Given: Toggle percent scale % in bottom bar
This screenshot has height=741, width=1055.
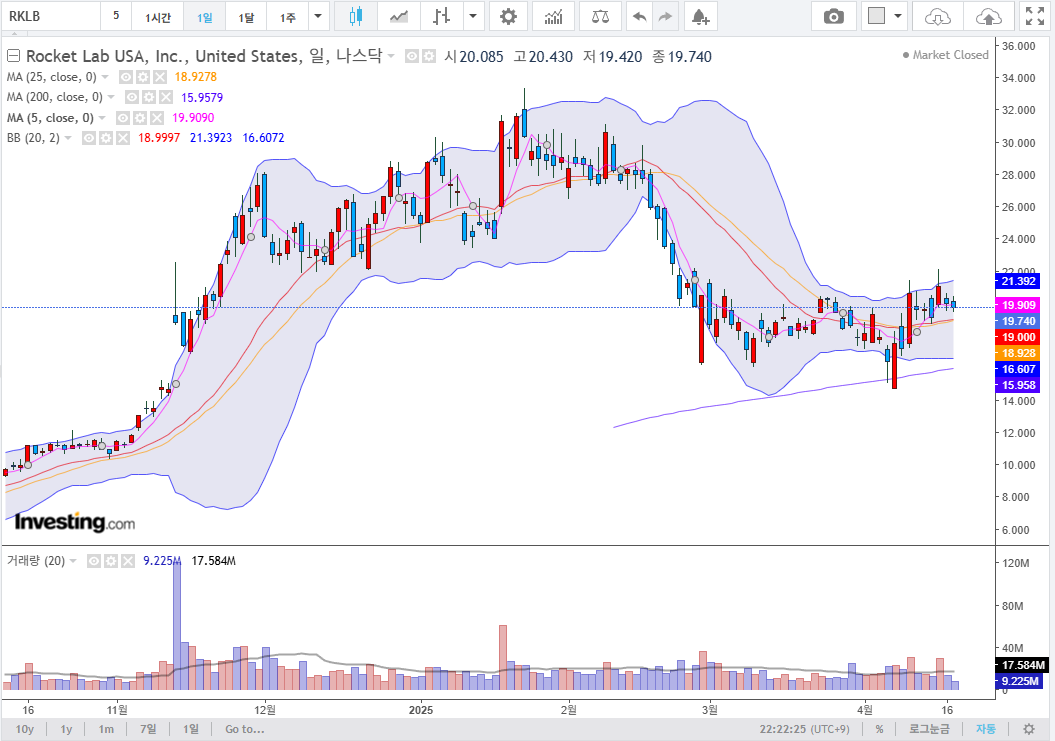Looking at the screenshot, I should point(879,729).
